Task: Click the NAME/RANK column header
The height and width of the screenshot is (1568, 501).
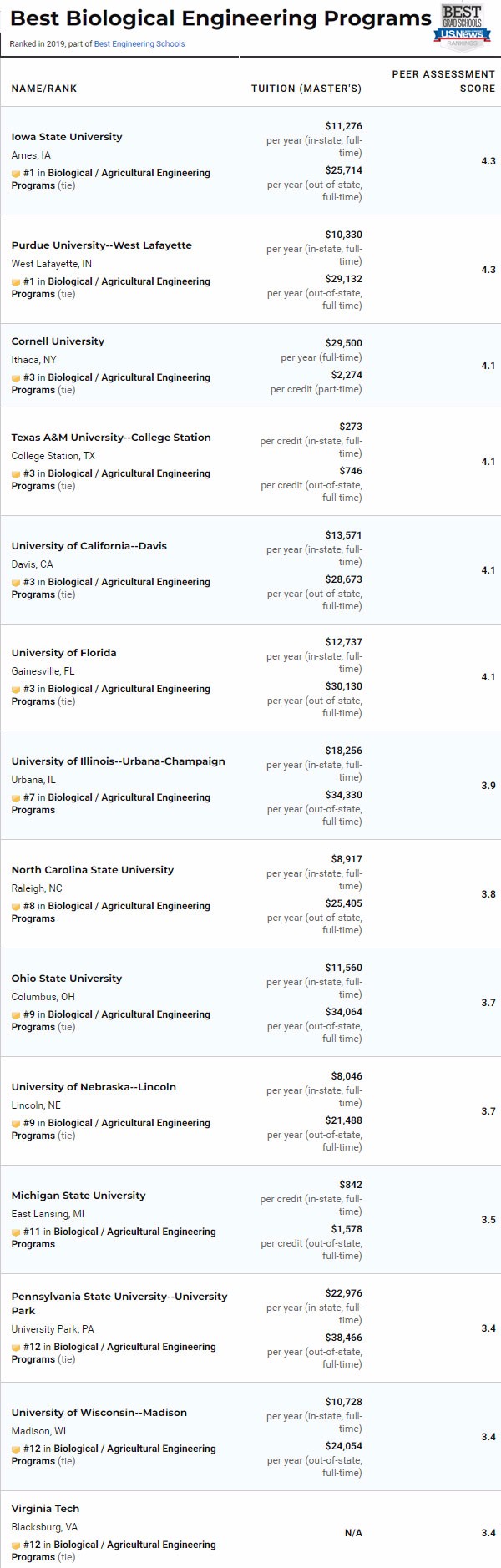Action: click(x=44, y=89)
